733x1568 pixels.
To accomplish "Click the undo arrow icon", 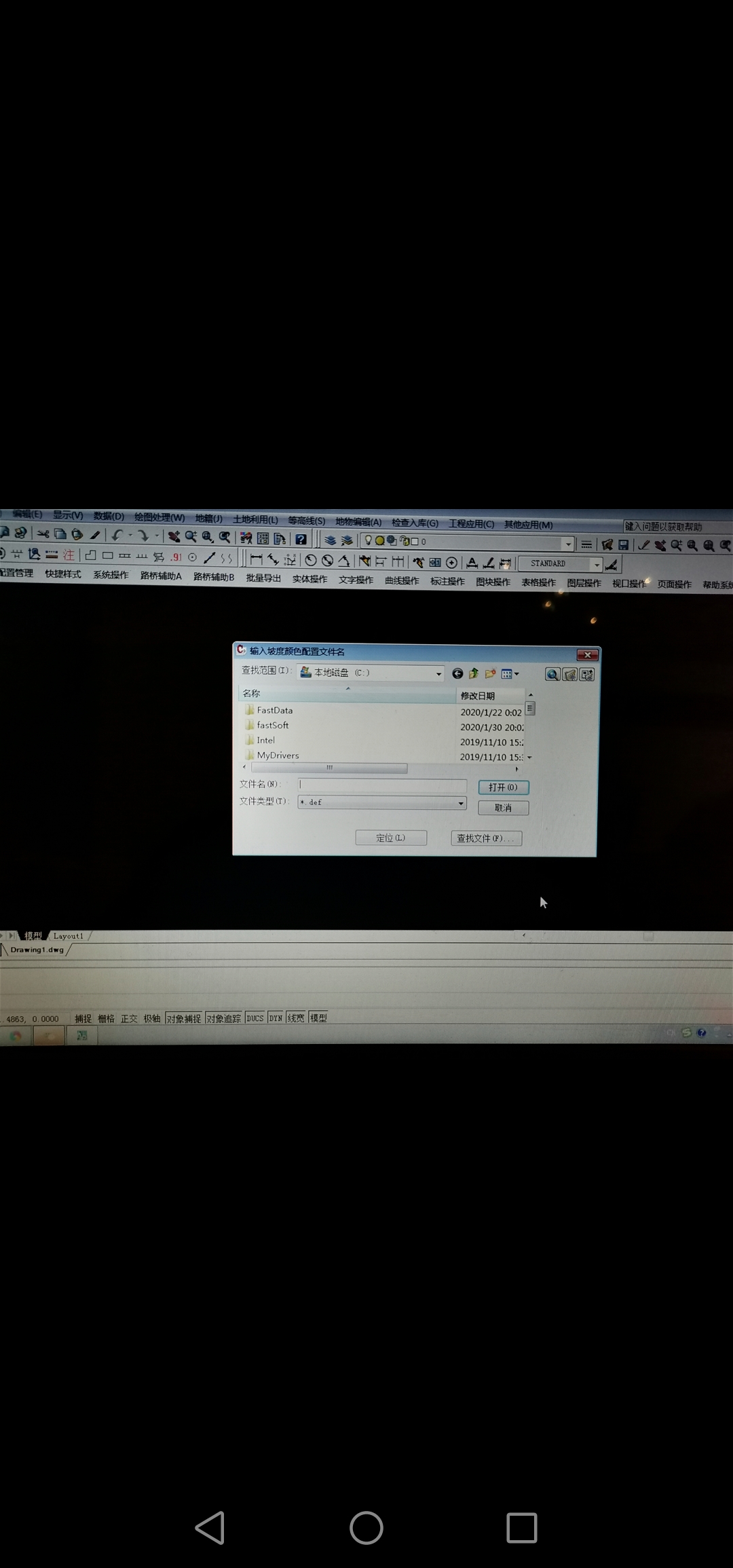I will click(117, 535).
